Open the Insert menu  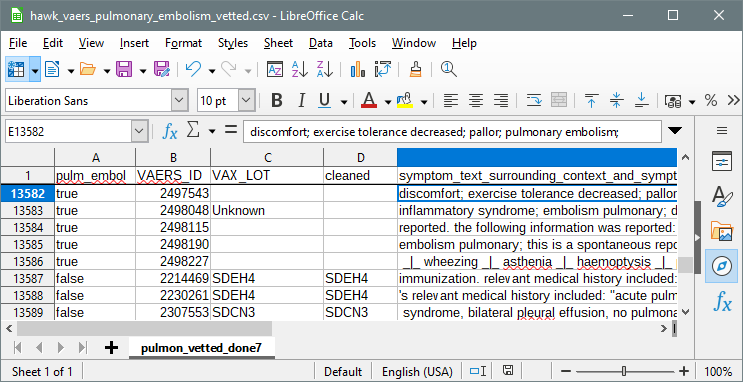(134, 43)
